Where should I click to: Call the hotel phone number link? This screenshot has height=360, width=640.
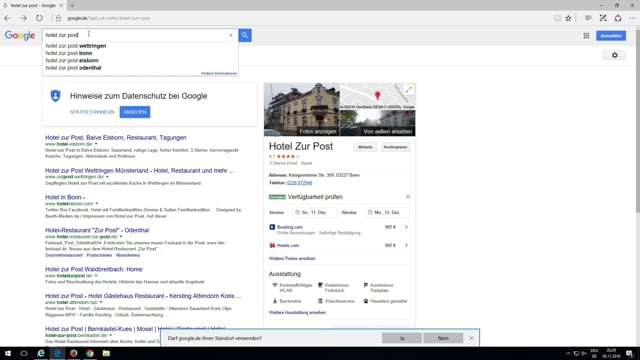click(x=299, y=183)
